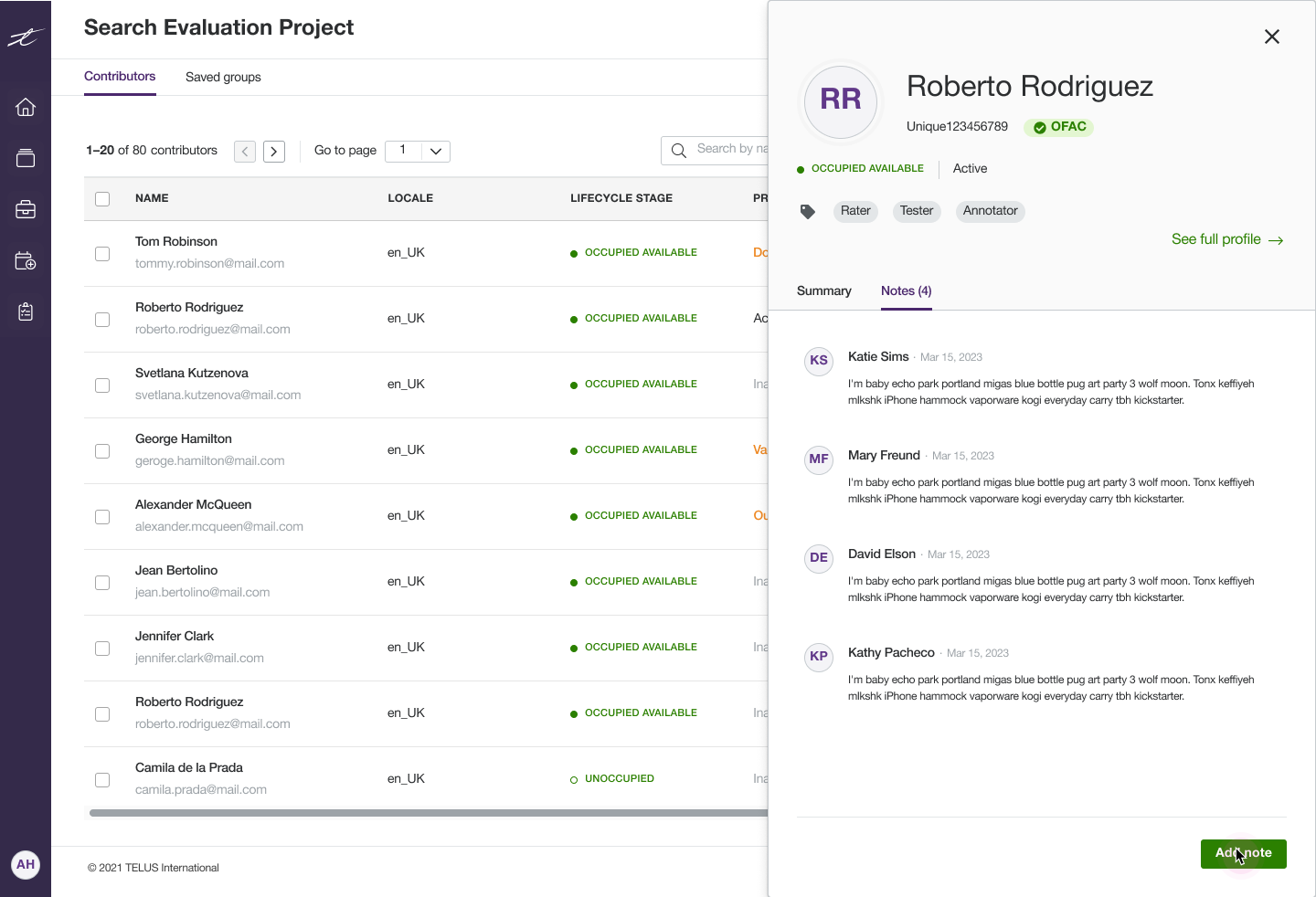This screenshot has width=1316, height=897.
Task: Click the previous page chevron
Action: [x=245, y=151]
